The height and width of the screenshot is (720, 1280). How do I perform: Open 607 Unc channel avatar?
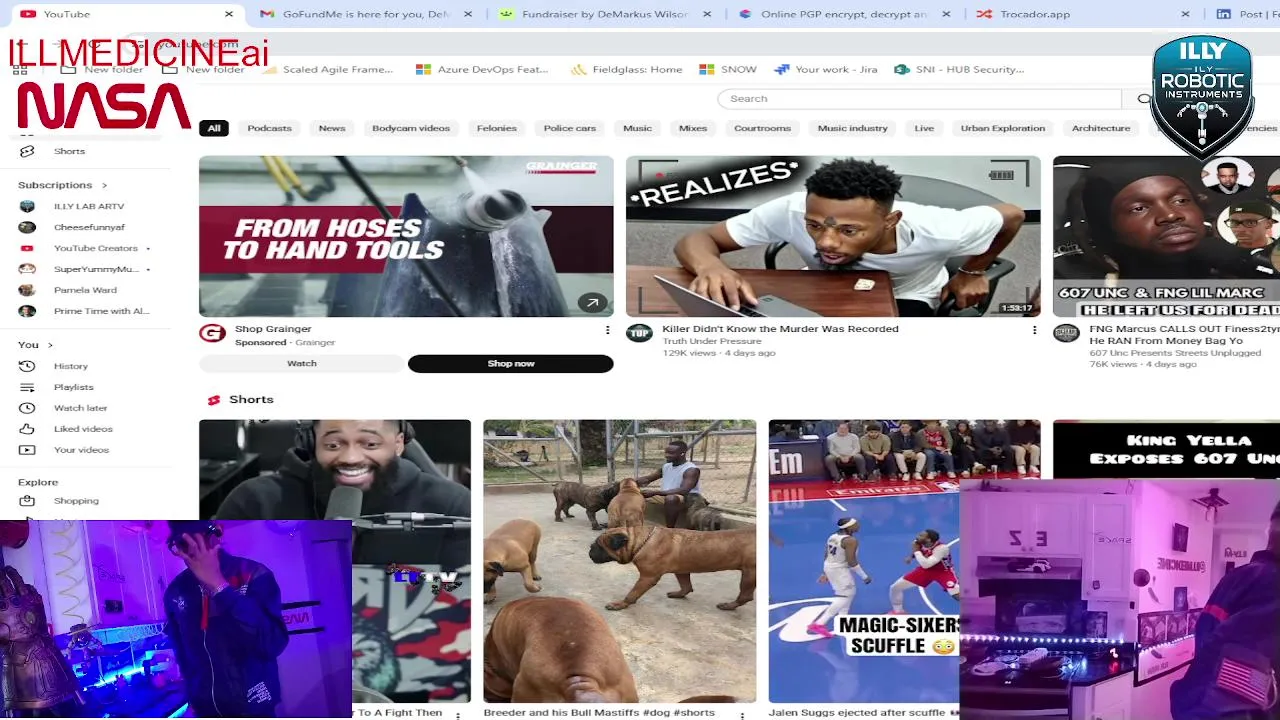pyautogui.click(x=1066, y=333)
